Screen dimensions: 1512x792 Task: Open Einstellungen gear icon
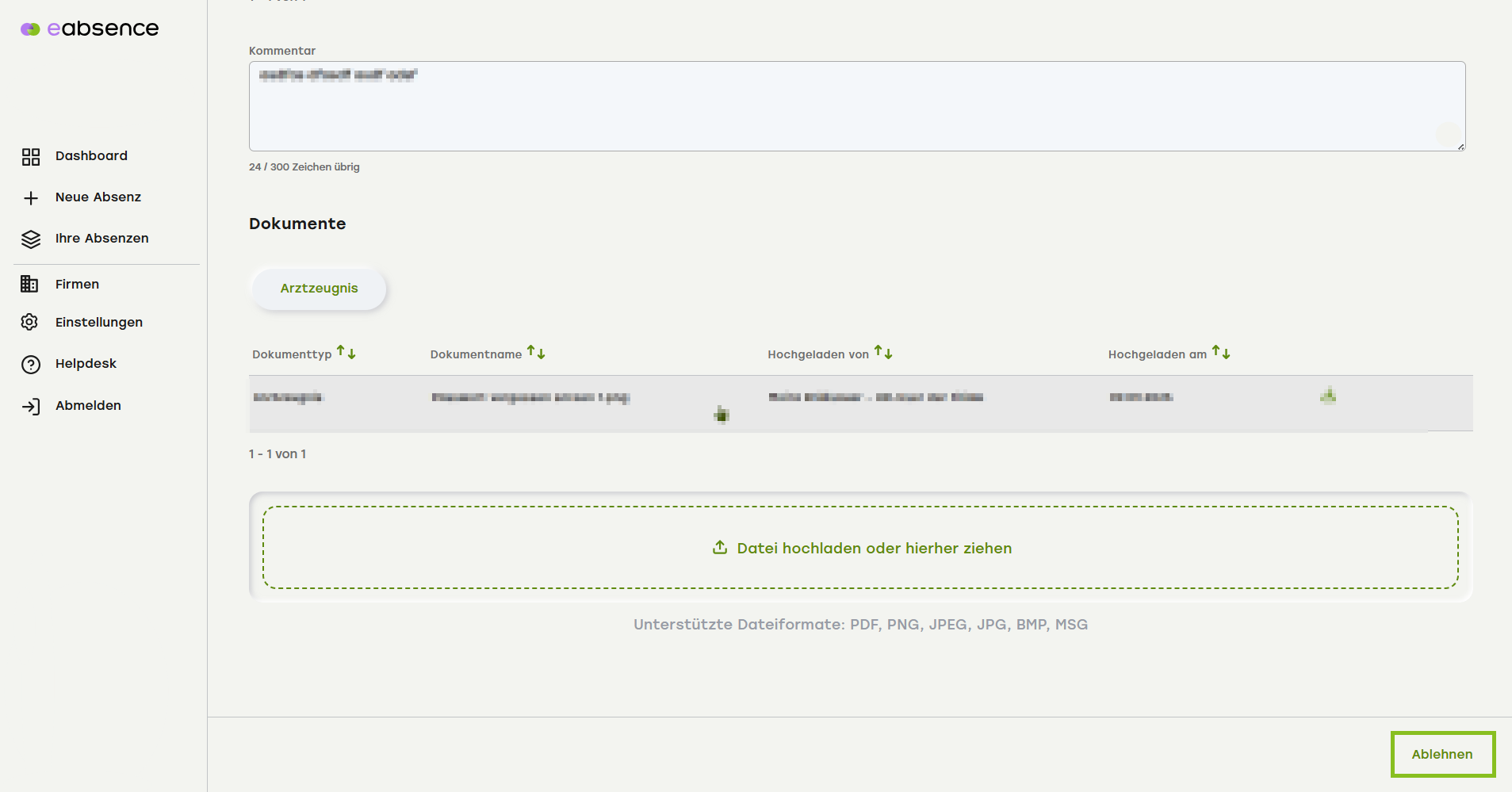tap(29, 322)
